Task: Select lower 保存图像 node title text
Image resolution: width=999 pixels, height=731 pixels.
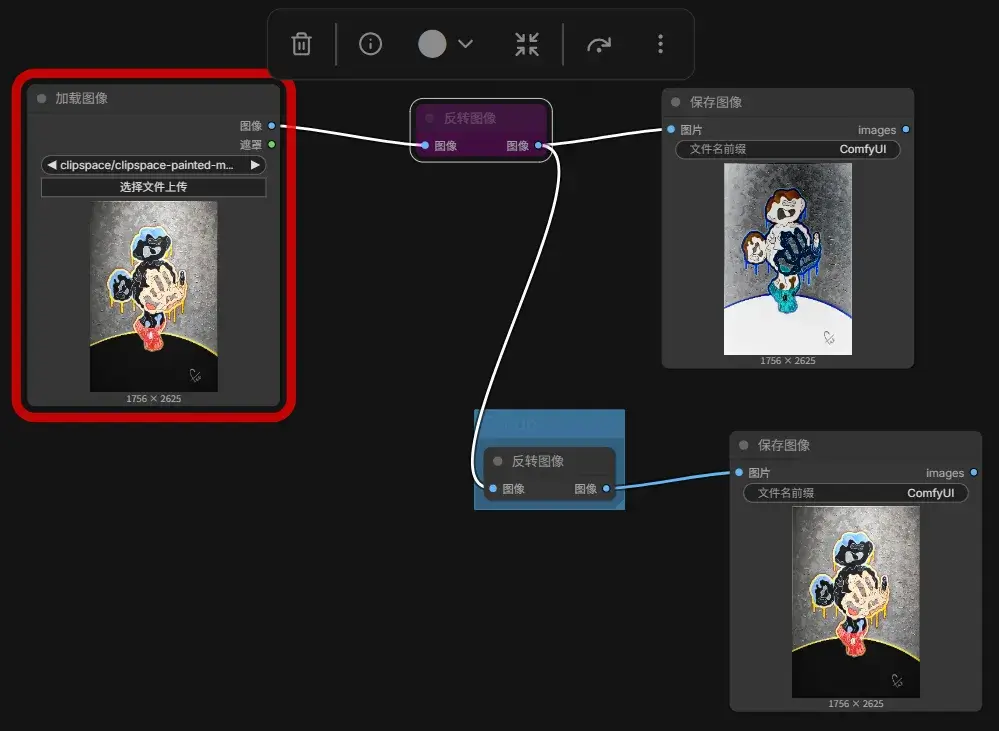Action: coord(784,445)
